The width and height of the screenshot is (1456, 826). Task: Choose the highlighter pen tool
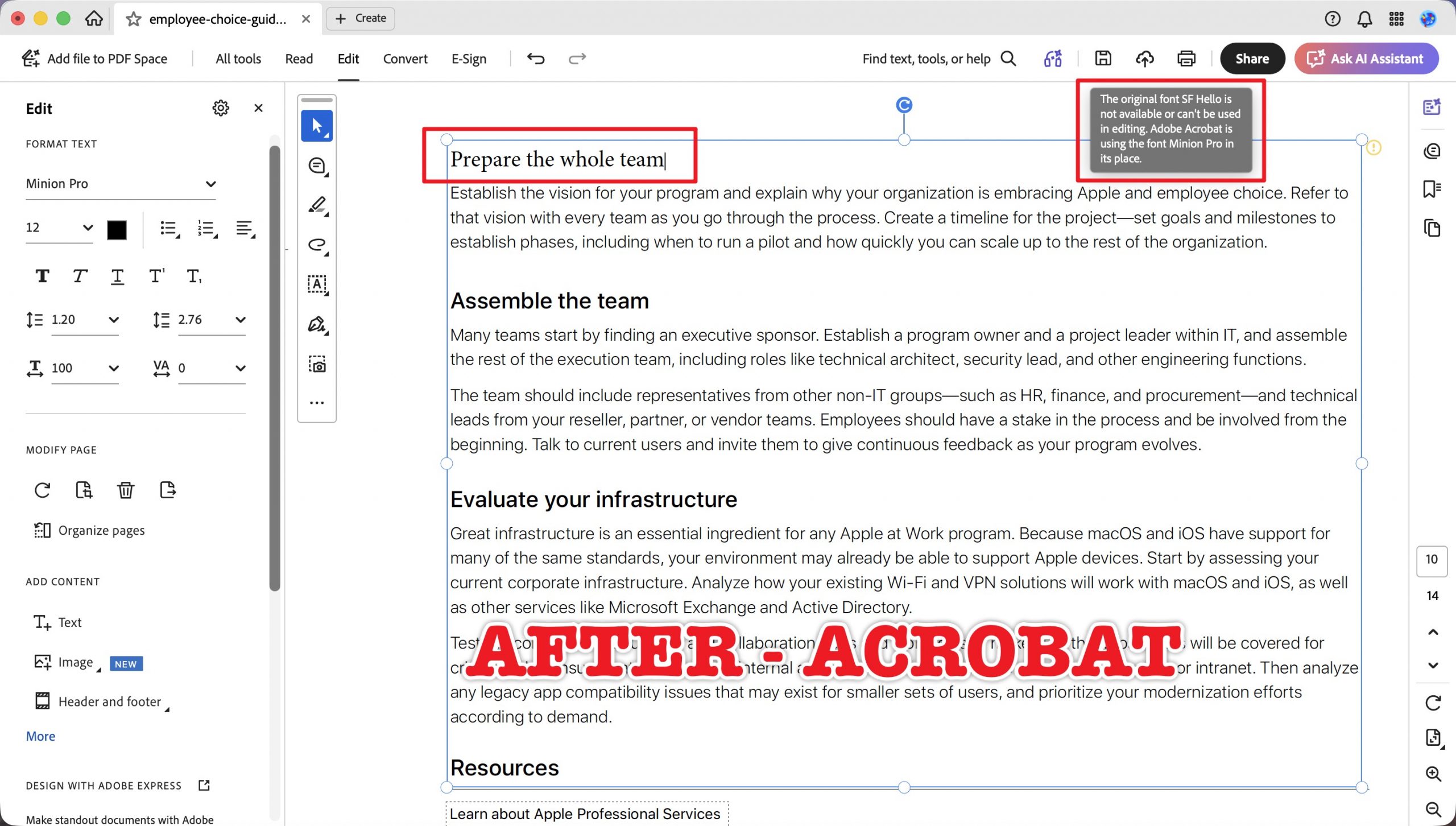pyautogui.click(x=317, y=205)
